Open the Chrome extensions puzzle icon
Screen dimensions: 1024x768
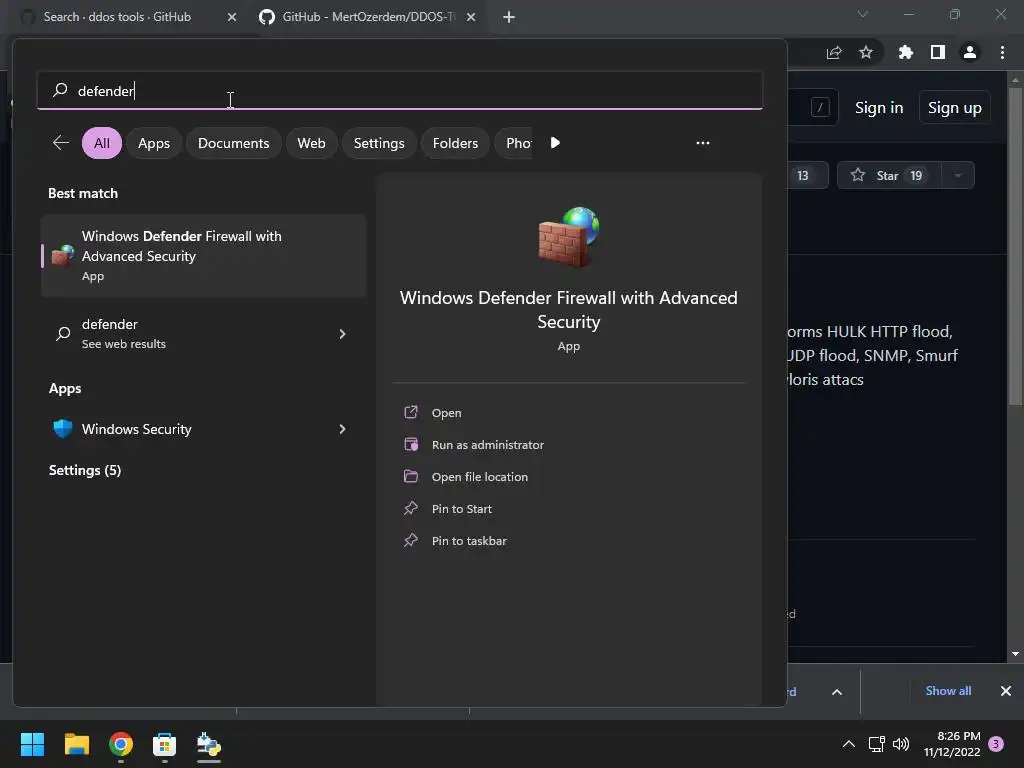click(x=905, y=52)
